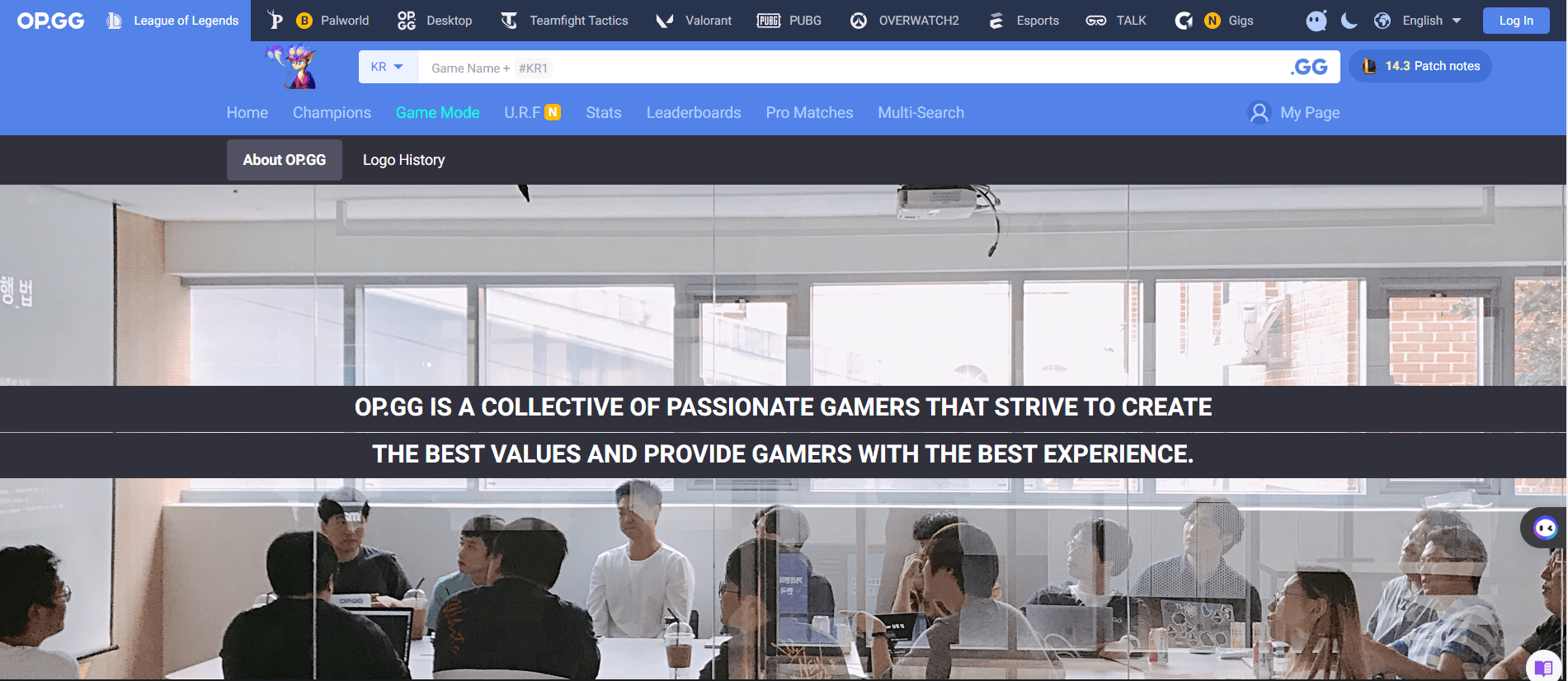Open Pro Matches menu
This screenshot has width=1568, height=681.
coord(809,113)
